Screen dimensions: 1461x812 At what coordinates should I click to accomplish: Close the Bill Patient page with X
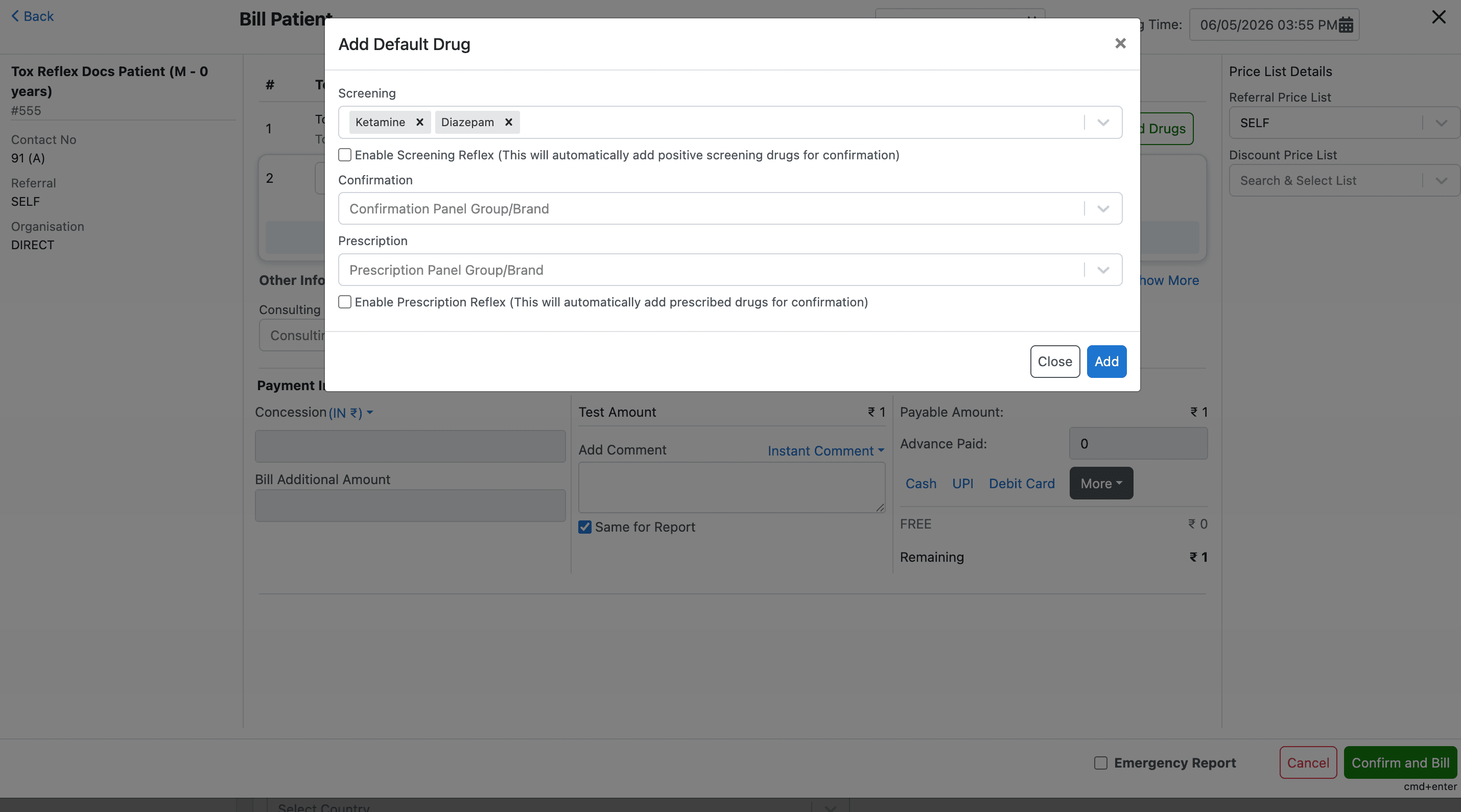[x=1439, y=17]
